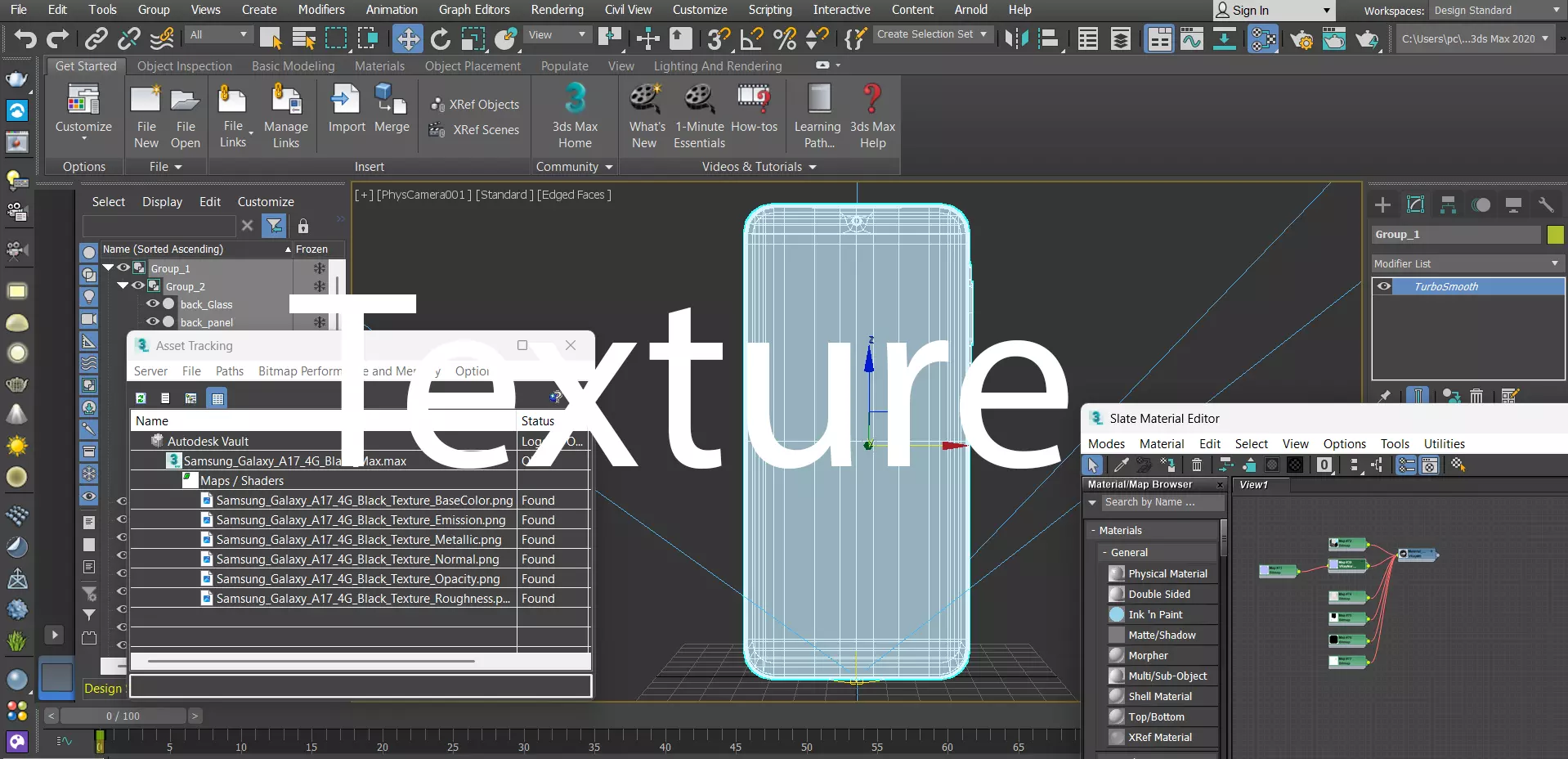Click Assign Material to Selection in Slate

click(1167, 465)
